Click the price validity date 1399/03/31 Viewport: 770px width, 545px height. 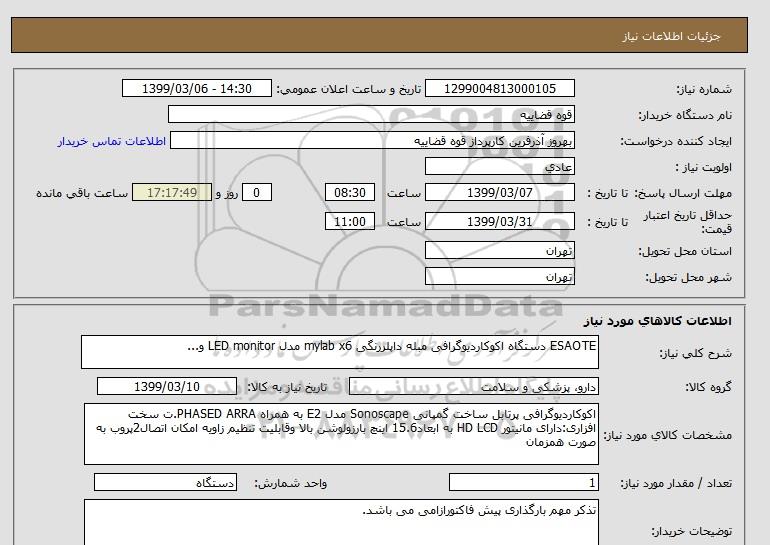pyautogui.click(x=499, y=221)
